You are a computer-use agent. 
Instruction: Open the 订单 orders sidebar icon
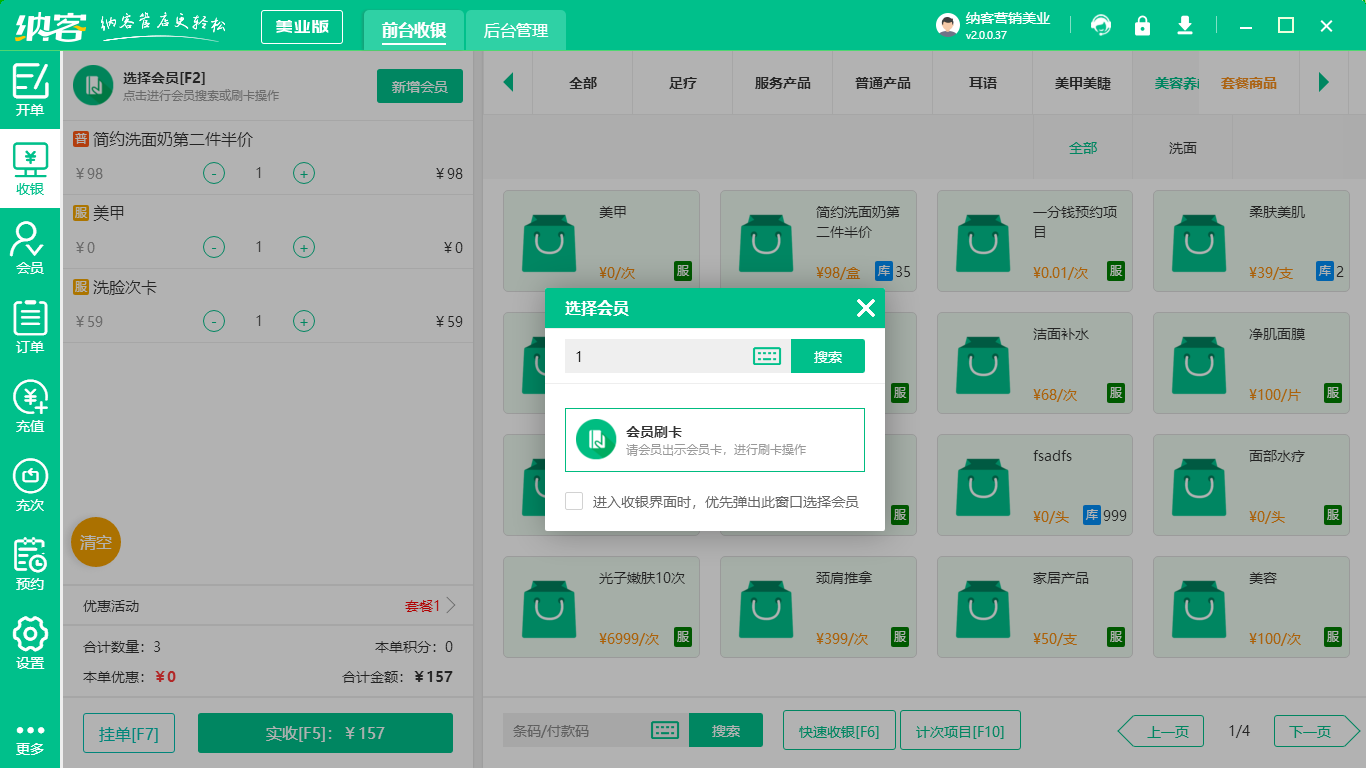pyautogui.click(x=30, y=326)
